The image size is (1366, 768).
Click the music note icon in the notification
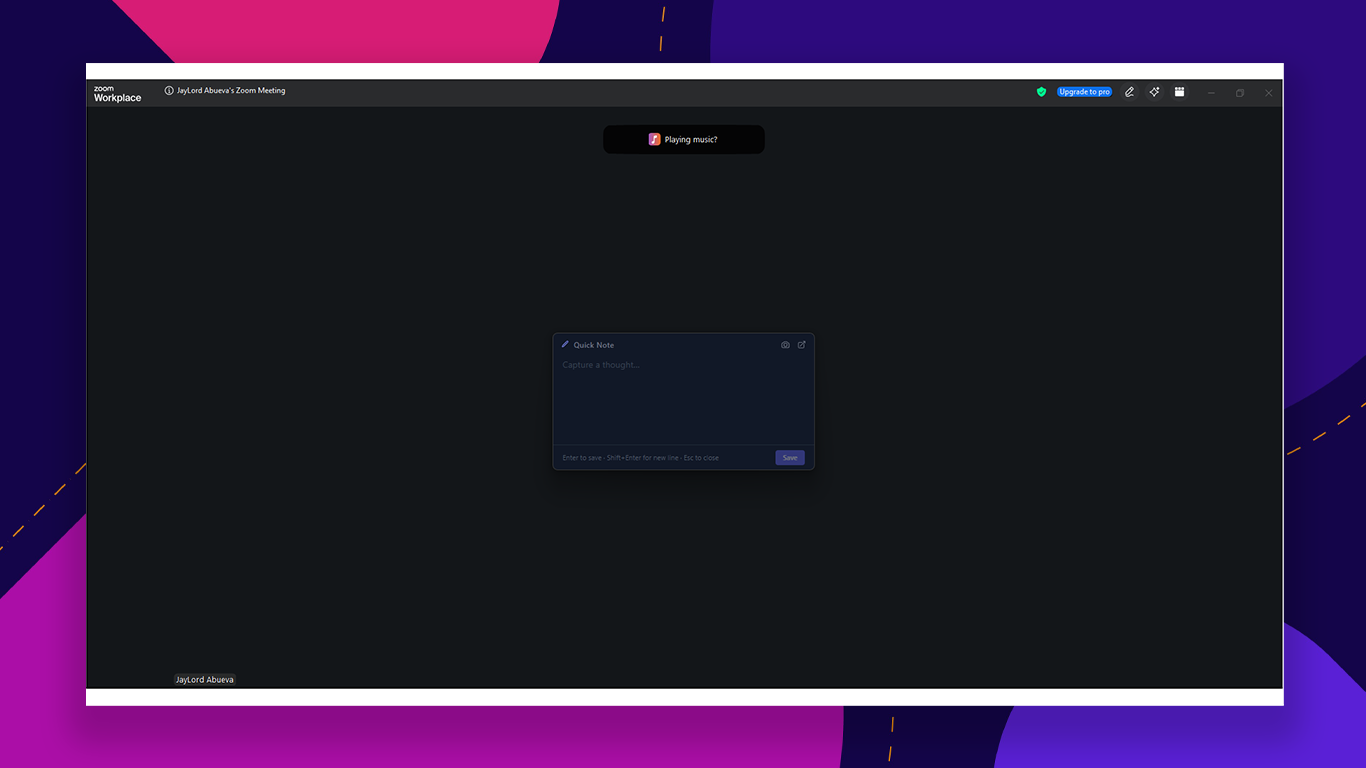click(654, 140)
